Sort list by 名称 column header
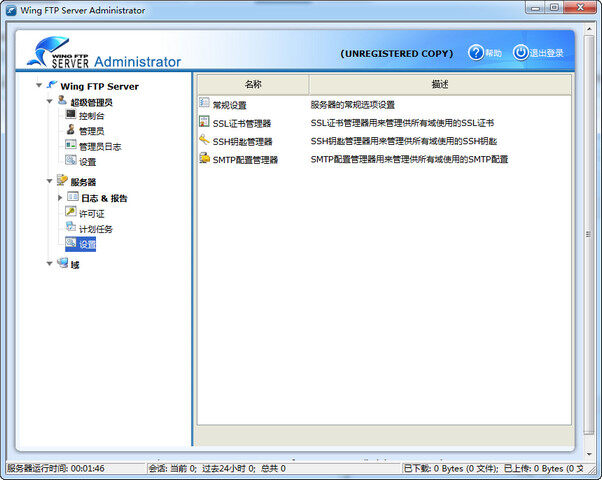The height and width of the screenshot is (480, 602). pos(253,84)
